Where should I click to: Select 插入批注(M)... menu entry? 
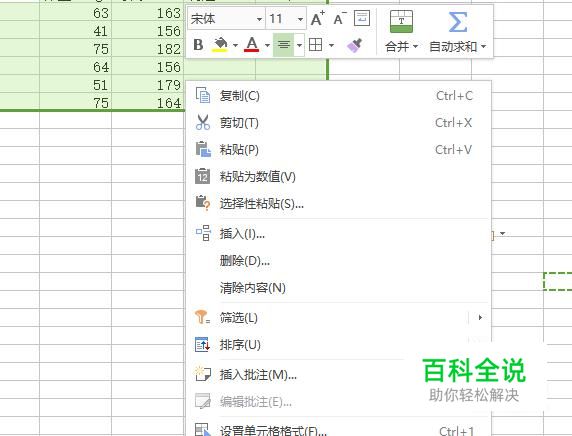(339, 374)
